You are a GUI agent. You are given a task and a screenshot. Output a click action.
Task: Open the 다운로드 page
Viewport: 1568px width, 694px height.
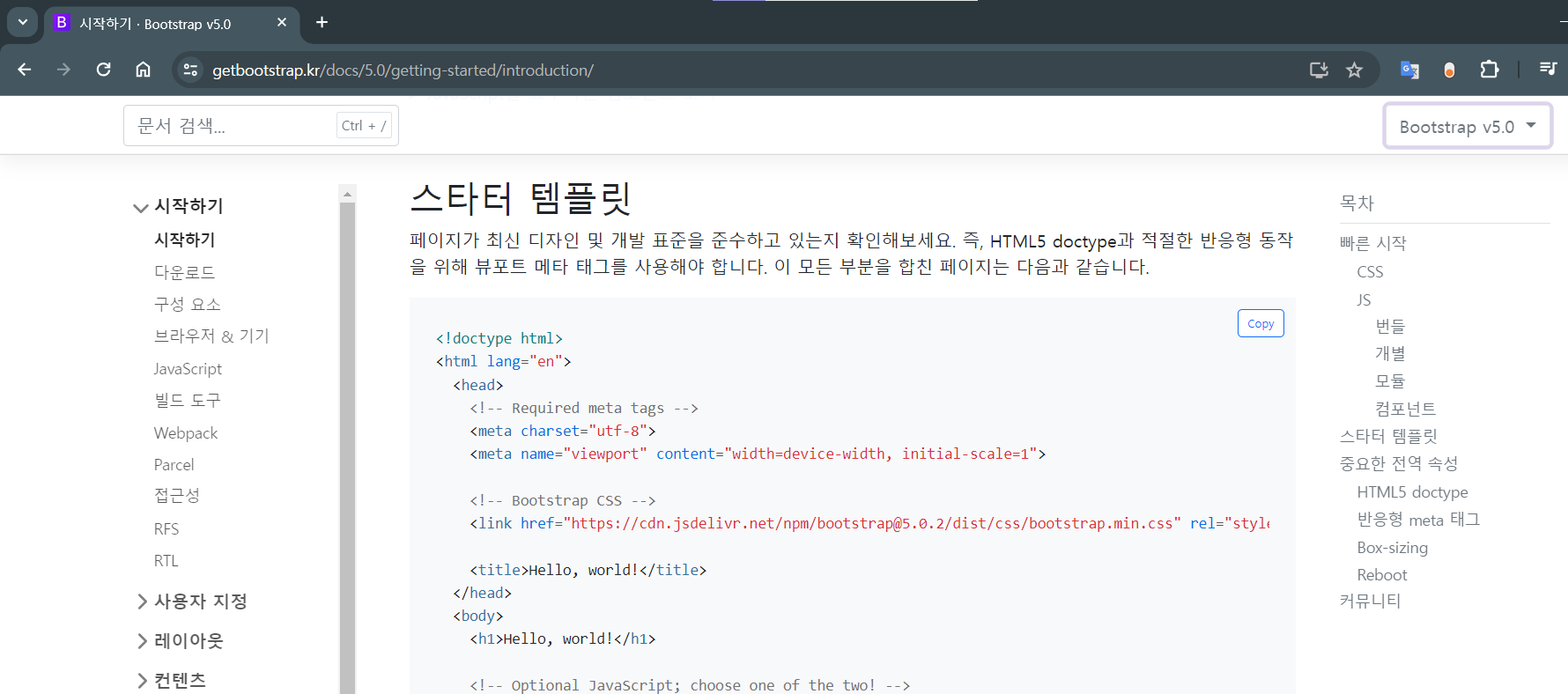click(184, 272)
